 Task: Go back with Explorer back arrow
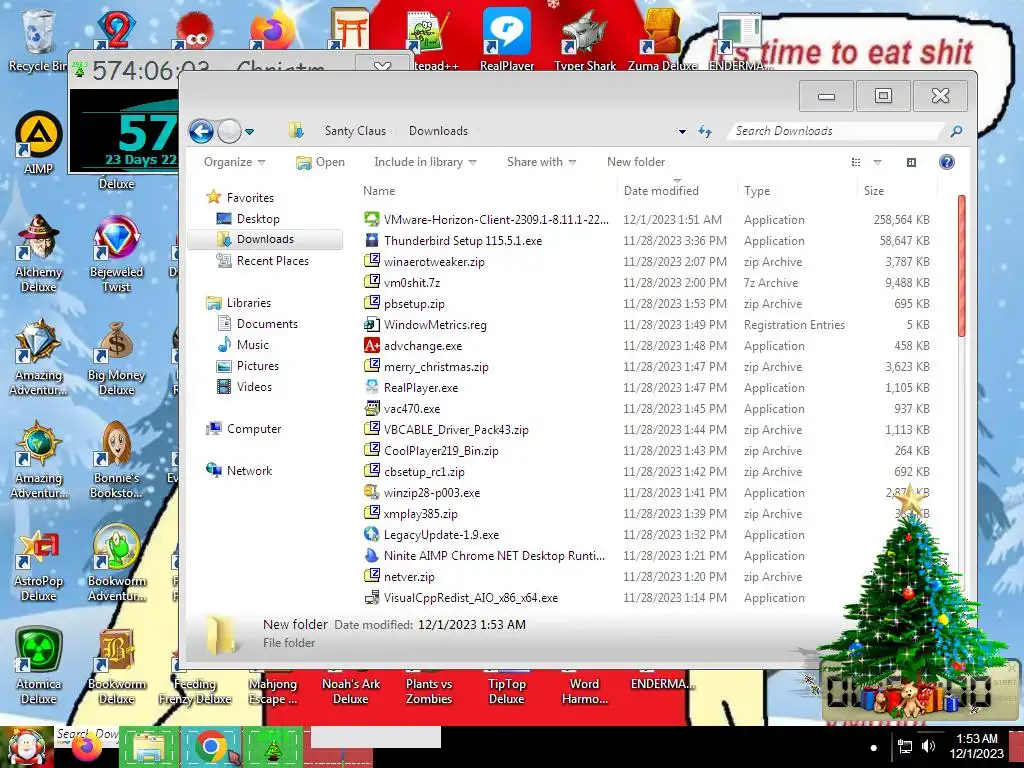click(201, 131)
